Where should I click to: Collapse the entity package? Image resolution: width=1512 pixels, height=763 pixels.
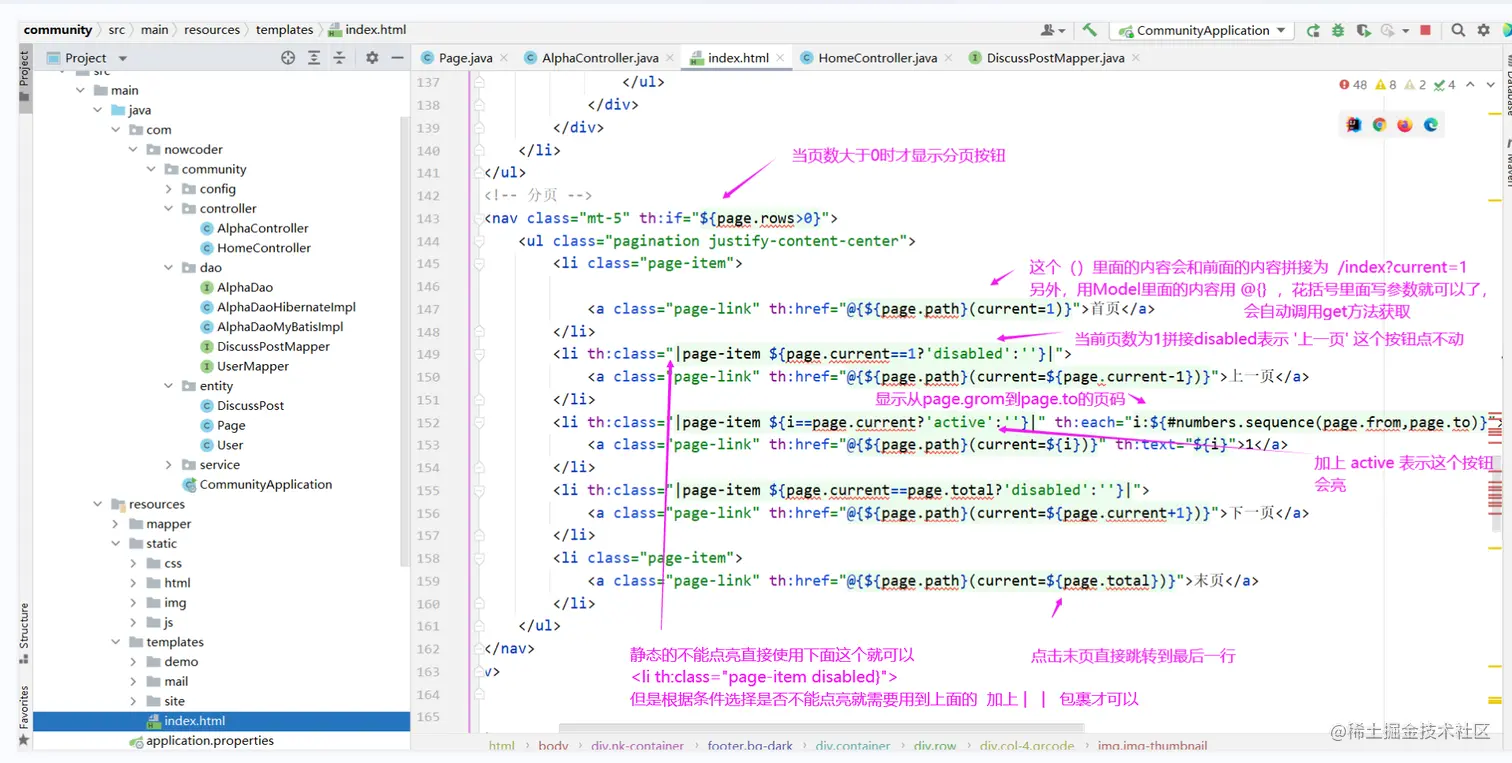[x=169, y=386]
